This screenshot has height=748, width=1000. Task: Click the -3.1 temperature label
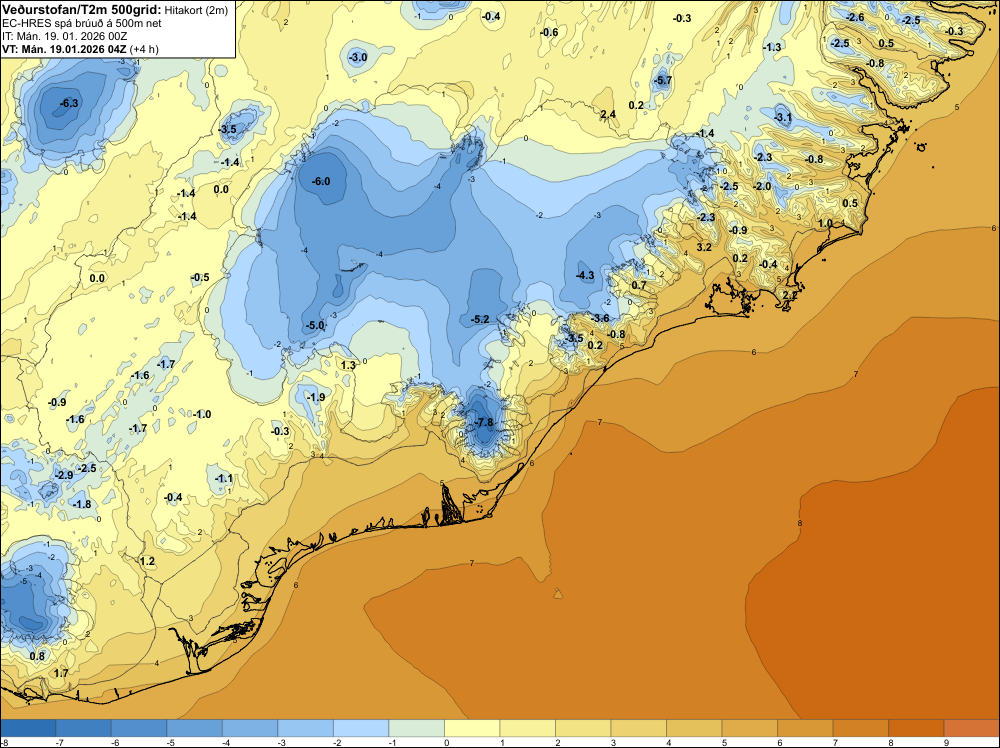tap(783, 117)
